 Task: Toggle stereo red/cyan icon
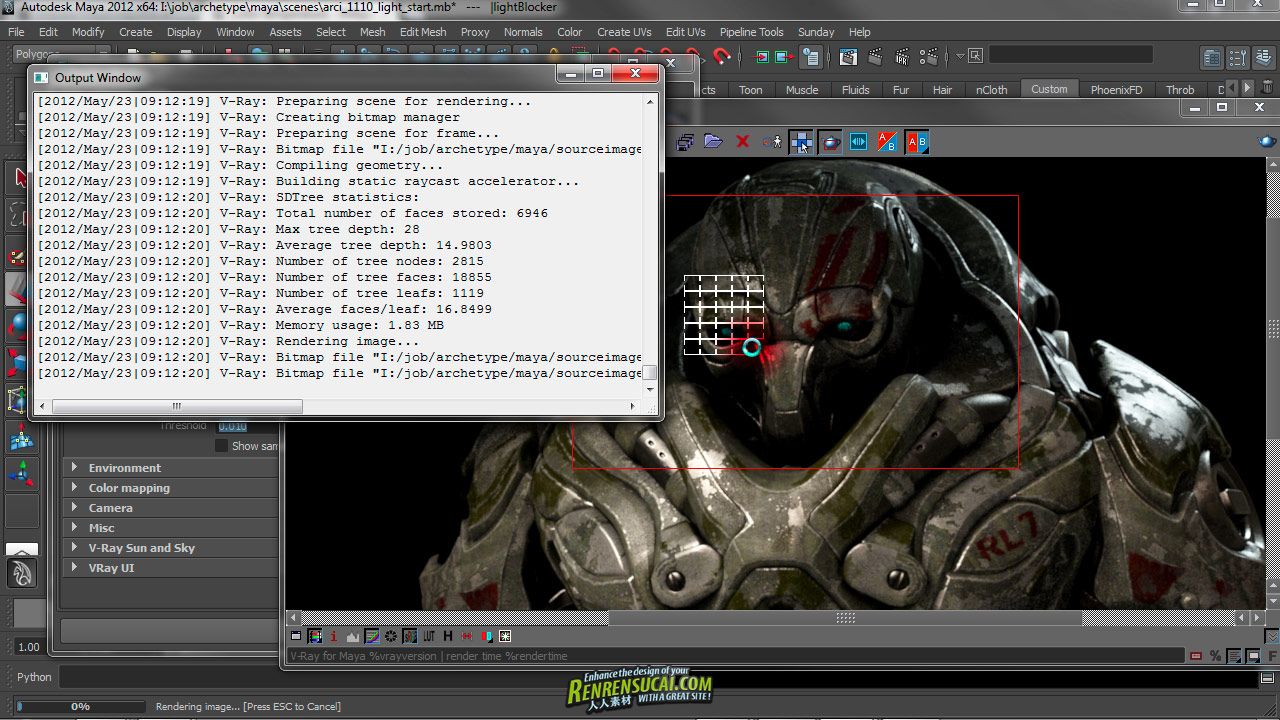[486, 636]
